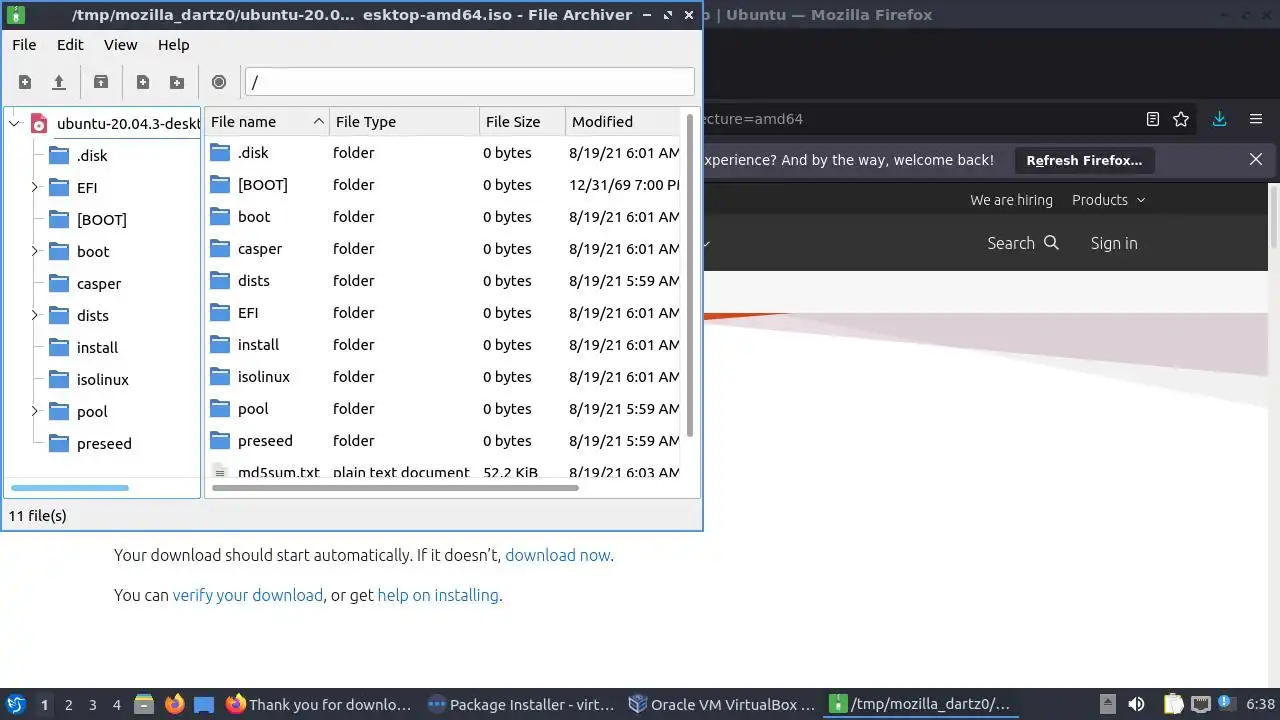Click Sign in on Ubuntu site
Image resolution: width=1280 pixels, height=720 pixels.
(1114, 243)
